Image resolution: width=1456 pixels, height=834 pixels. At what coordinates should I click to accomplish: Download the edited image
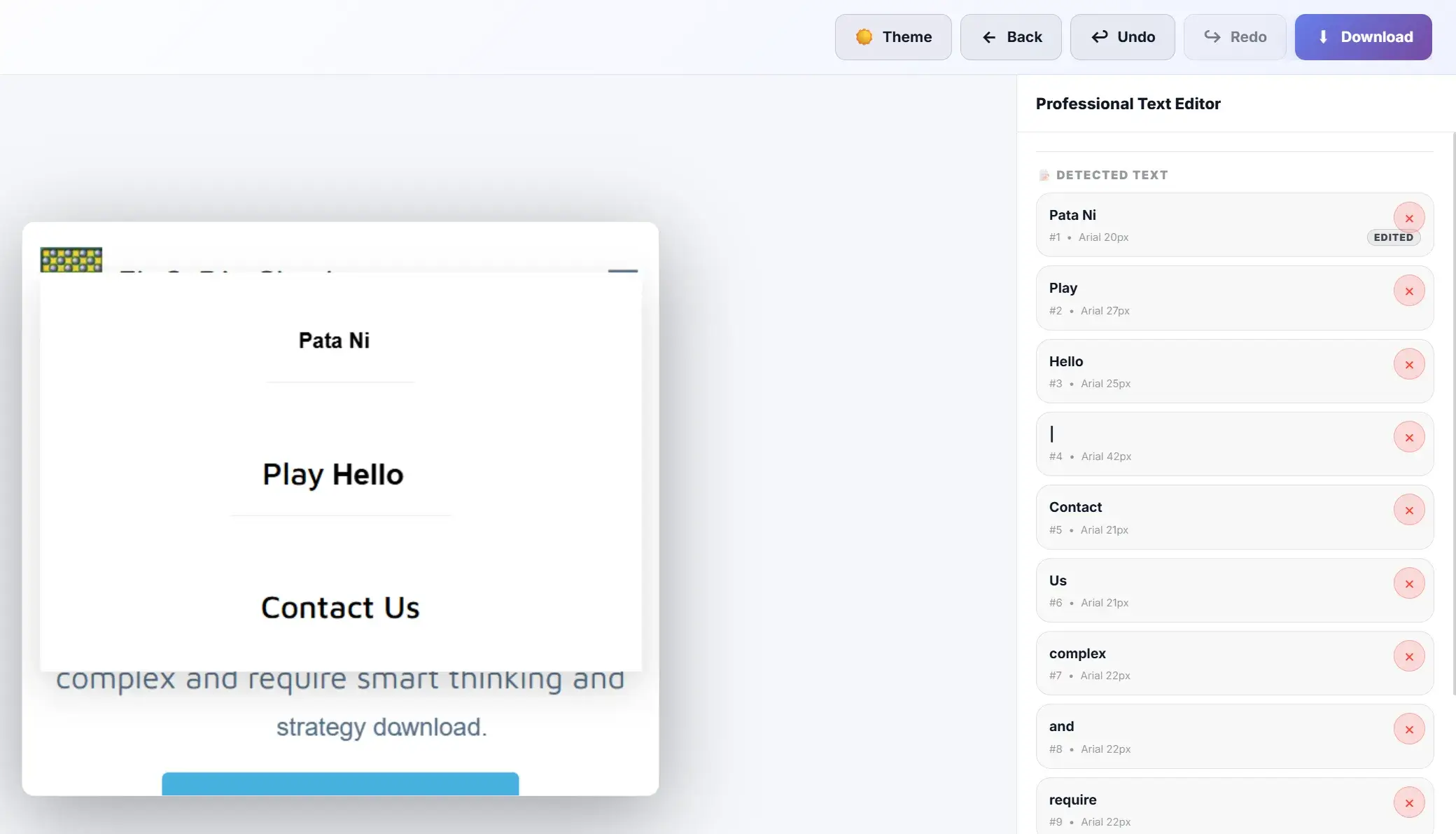(x=1363, y=37)
